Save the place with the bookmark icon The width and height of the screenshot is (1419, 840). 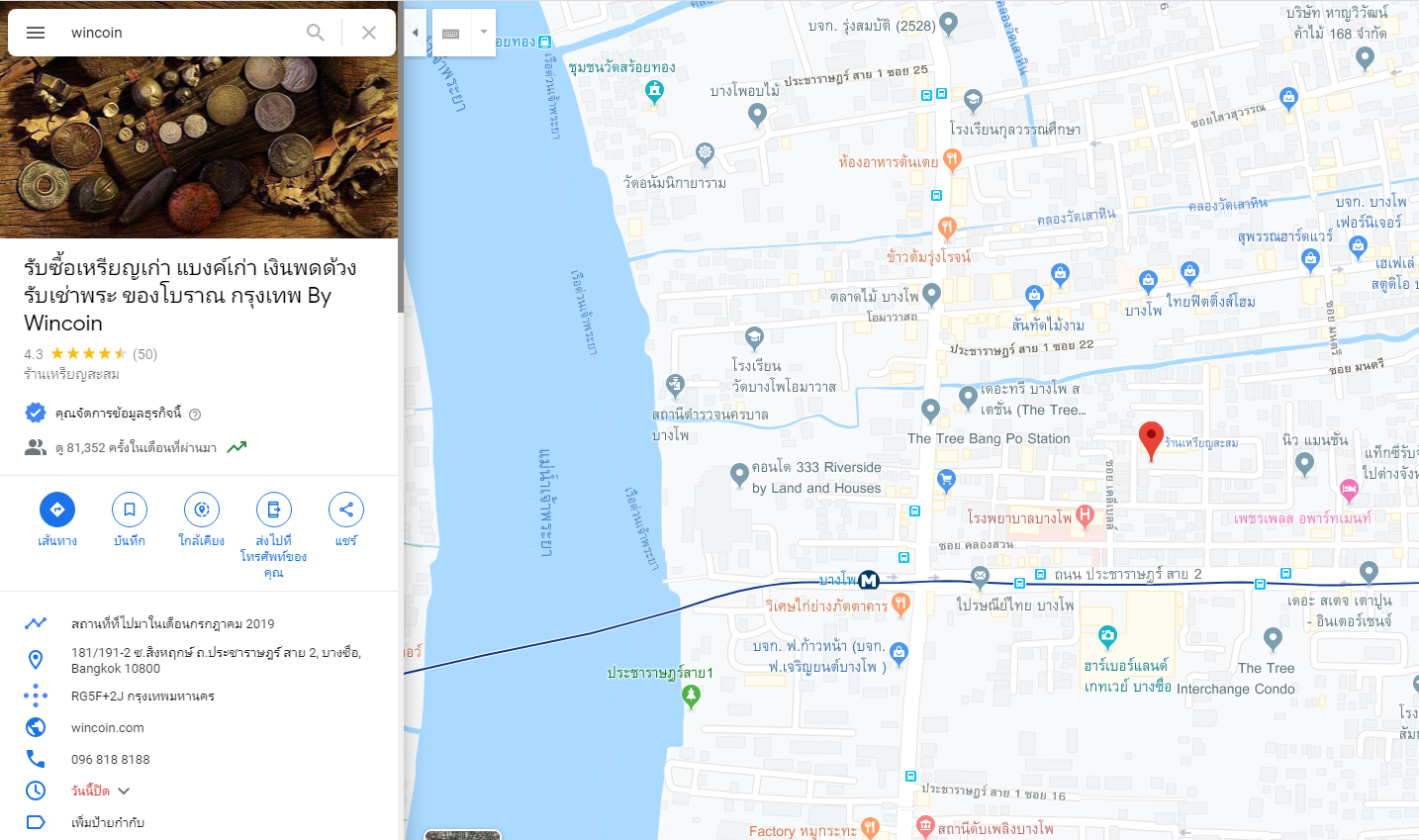(130, 510)
